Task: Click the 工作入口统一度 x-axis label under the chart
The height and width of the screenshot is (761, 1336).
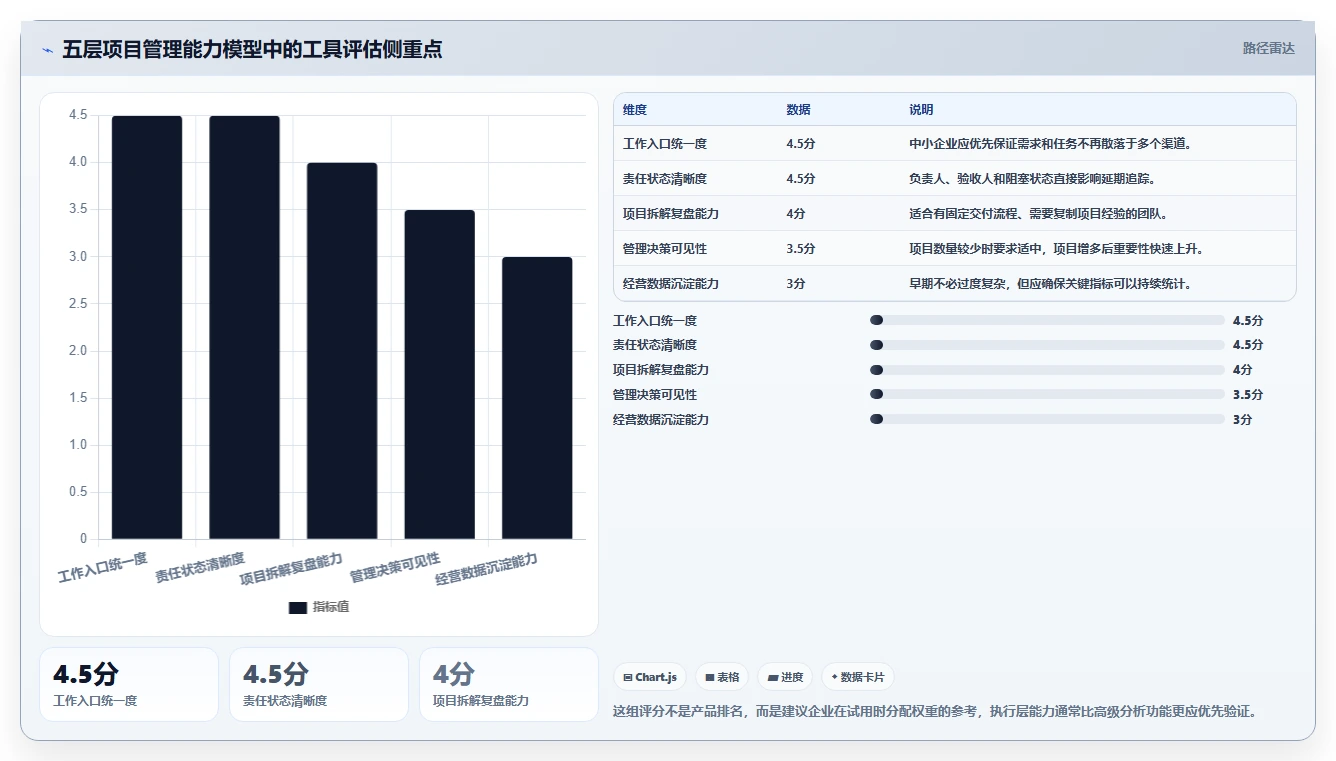Action: pyautogui.click(x=103, y=567)
